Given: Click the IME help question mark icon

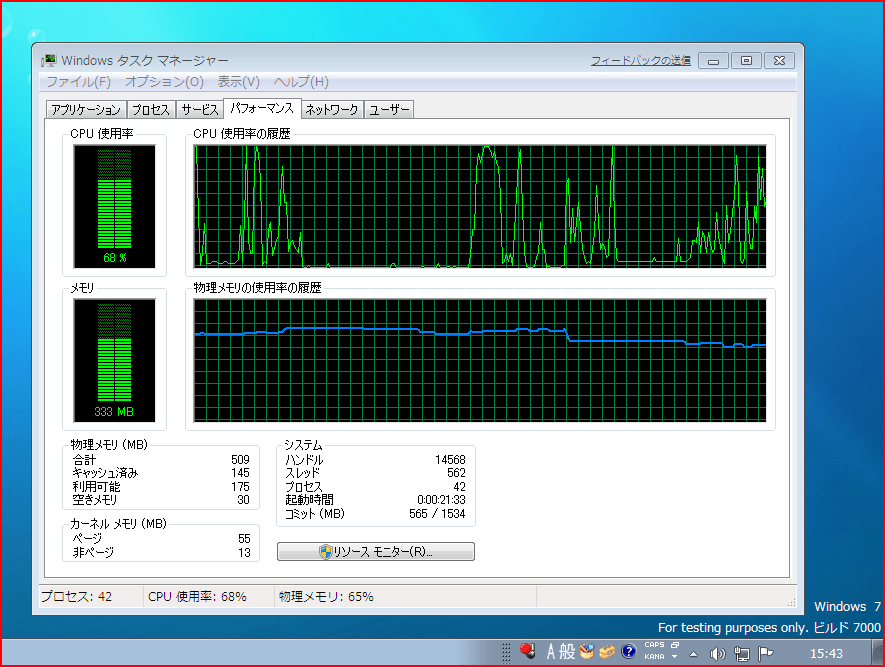Looking at the screenshot, I should pos(628,652).
